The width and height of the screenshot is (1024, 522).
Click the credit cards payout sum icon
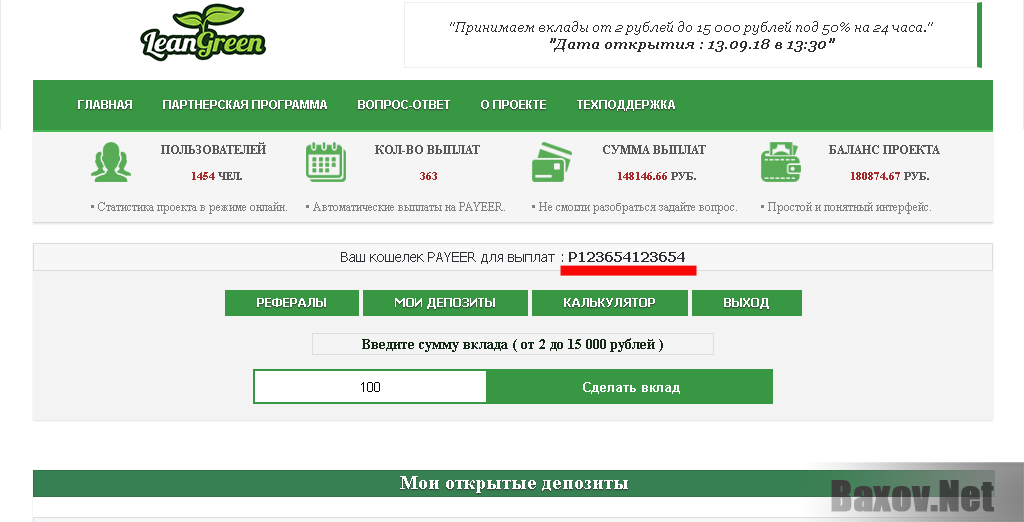[x=552, y=162]
